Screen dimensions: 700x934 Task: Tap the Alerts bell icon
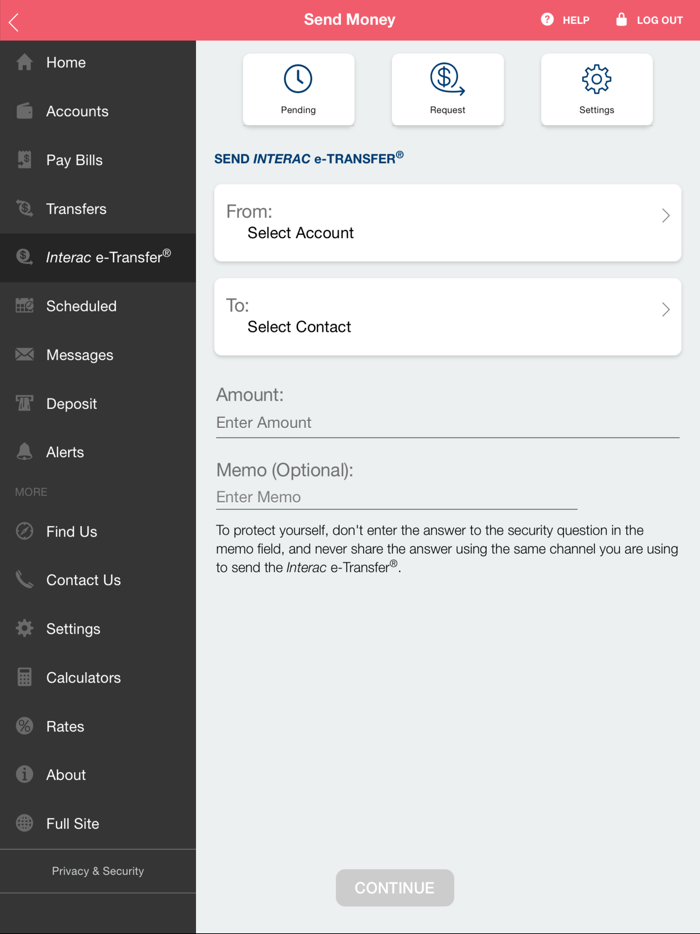[x=25, y=452]
